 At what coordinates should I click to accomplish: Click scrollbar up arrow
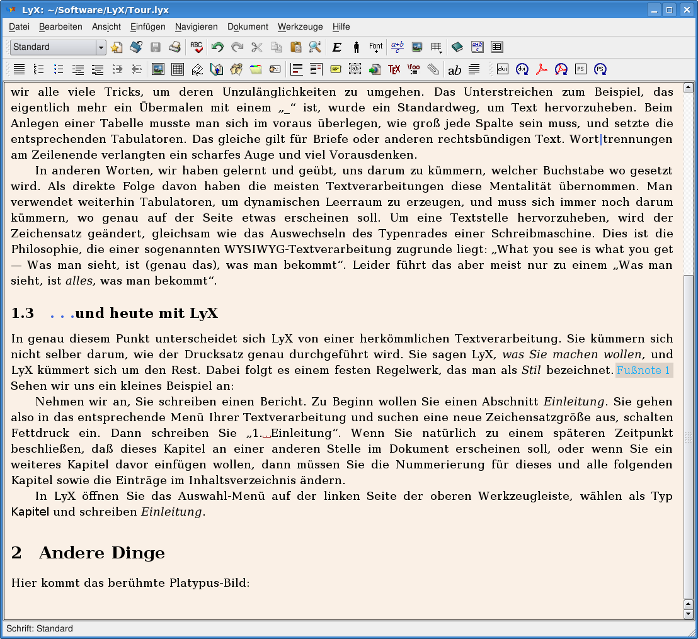[688, 87]
